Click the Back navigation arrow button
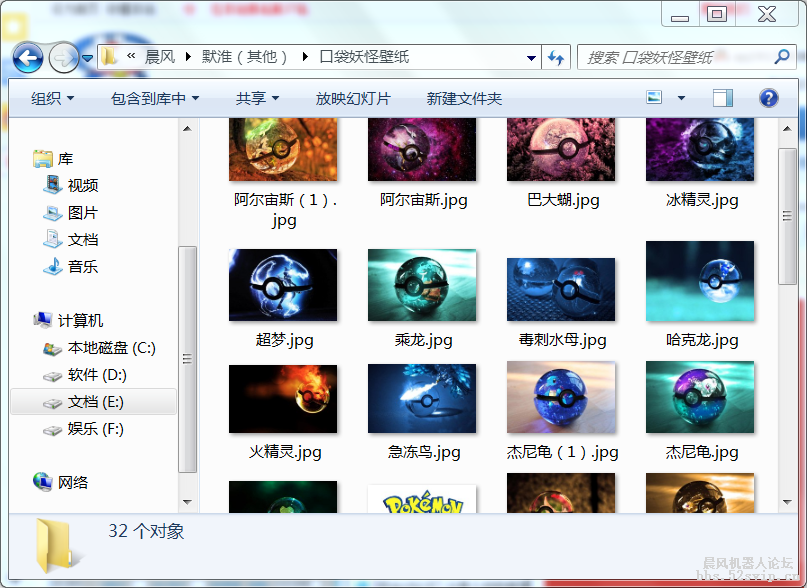 point(28,57)
